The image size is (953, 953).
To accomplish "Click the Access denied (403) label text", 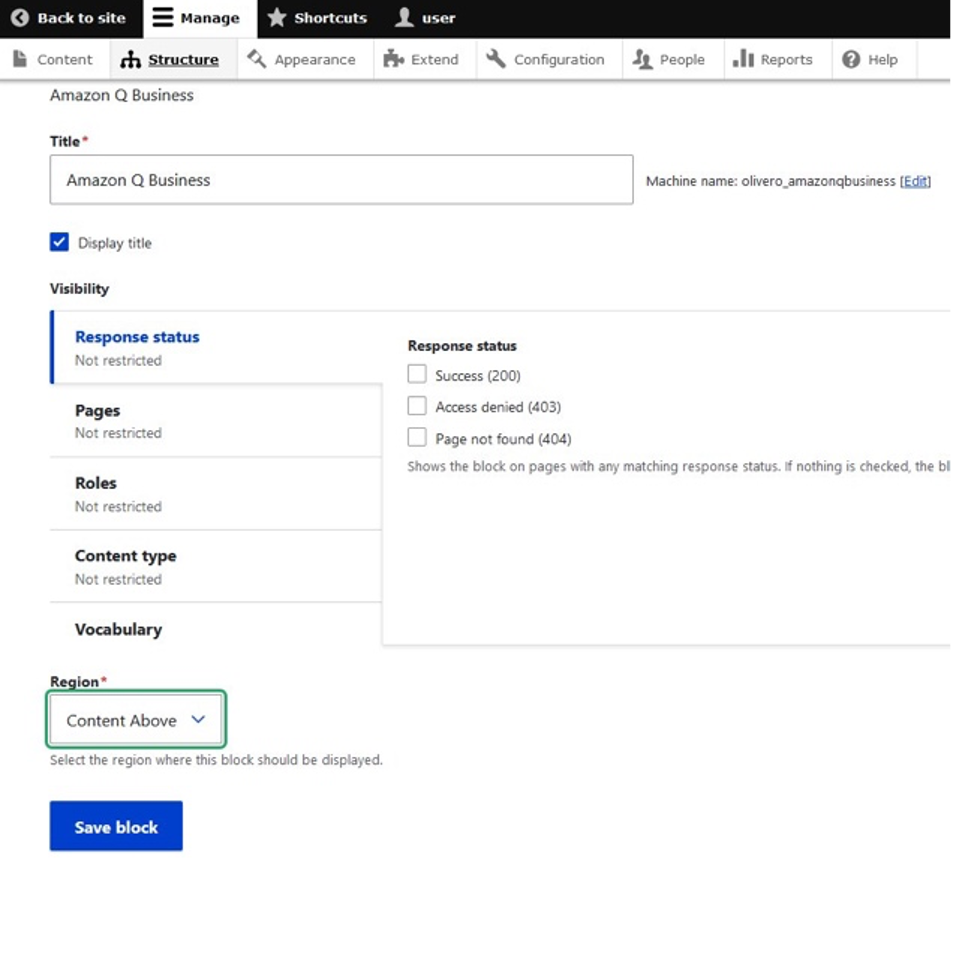I will (x=498, y=407).
